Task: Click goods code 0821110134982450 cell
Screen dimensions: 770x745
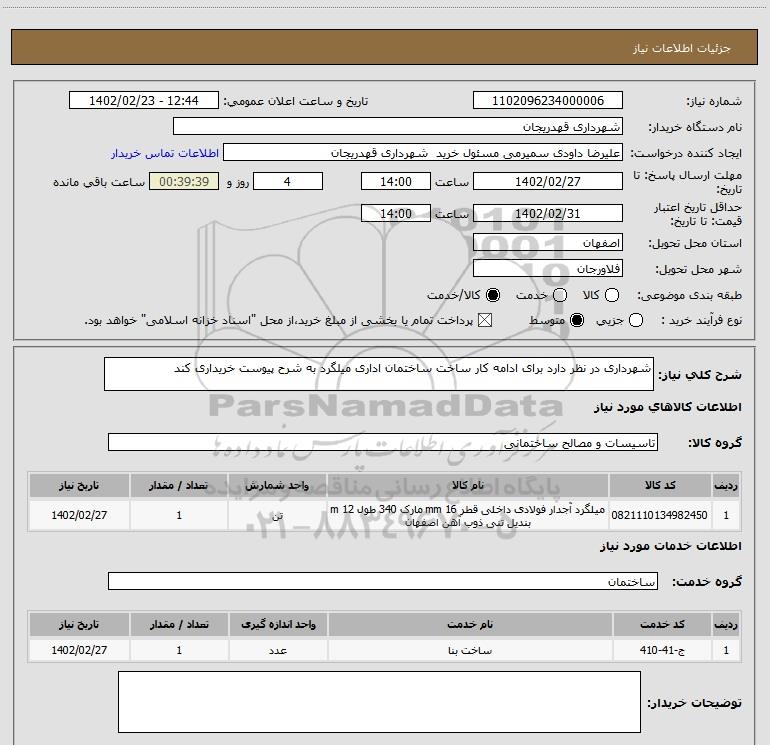Action: click(660, 515)
